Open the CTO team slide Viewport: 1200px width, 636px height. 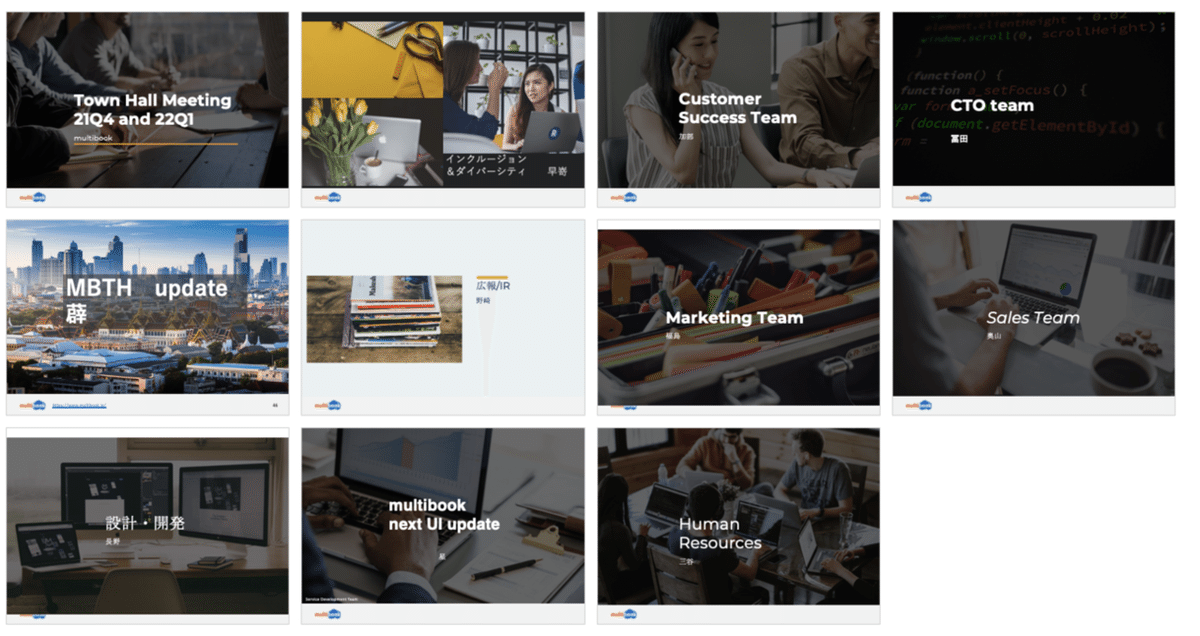pyautogui.click(x=1034, y=100)
